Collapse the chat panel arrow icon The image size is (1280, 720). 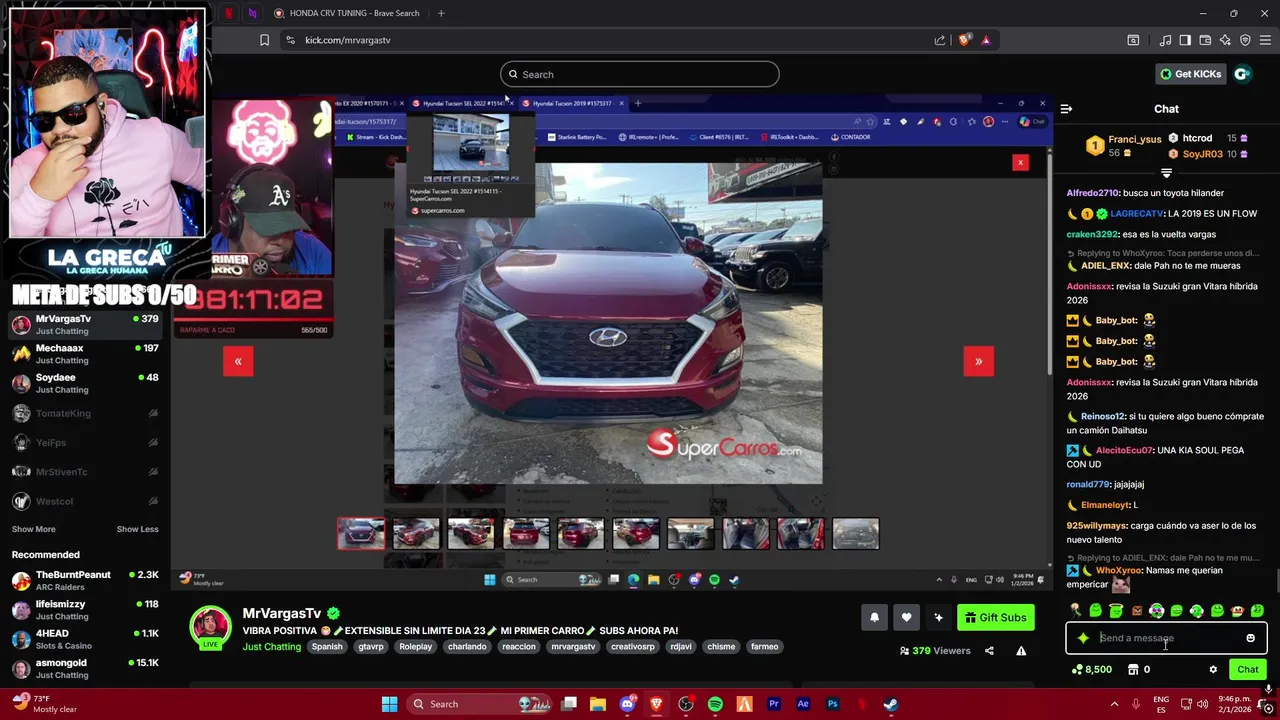coord(1066,108)
